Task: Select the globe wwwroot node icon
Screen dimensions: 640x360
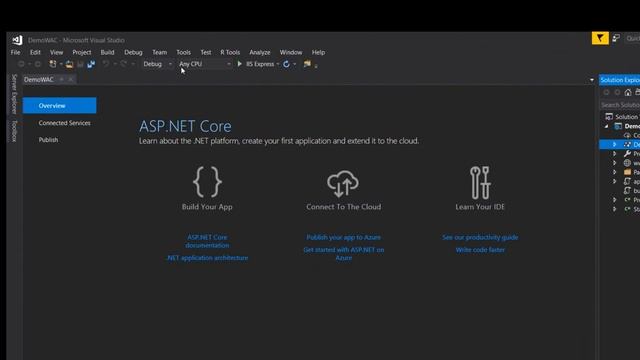Action: pos(627,163)
